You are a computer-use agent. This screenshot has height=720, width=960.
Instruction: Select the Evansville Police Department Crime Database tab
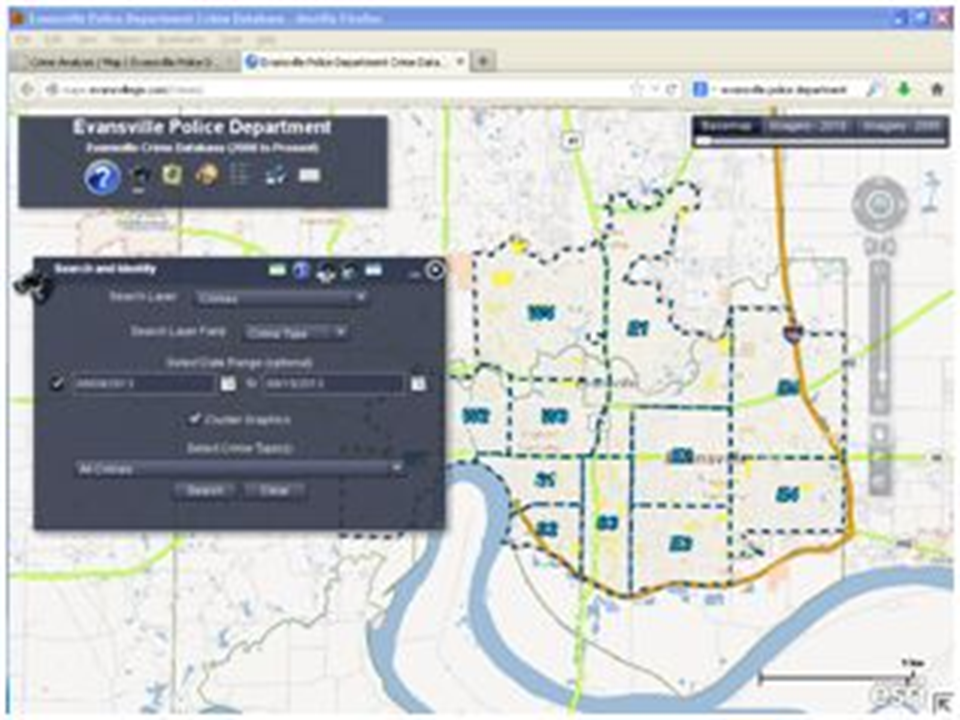pos(354,62)
